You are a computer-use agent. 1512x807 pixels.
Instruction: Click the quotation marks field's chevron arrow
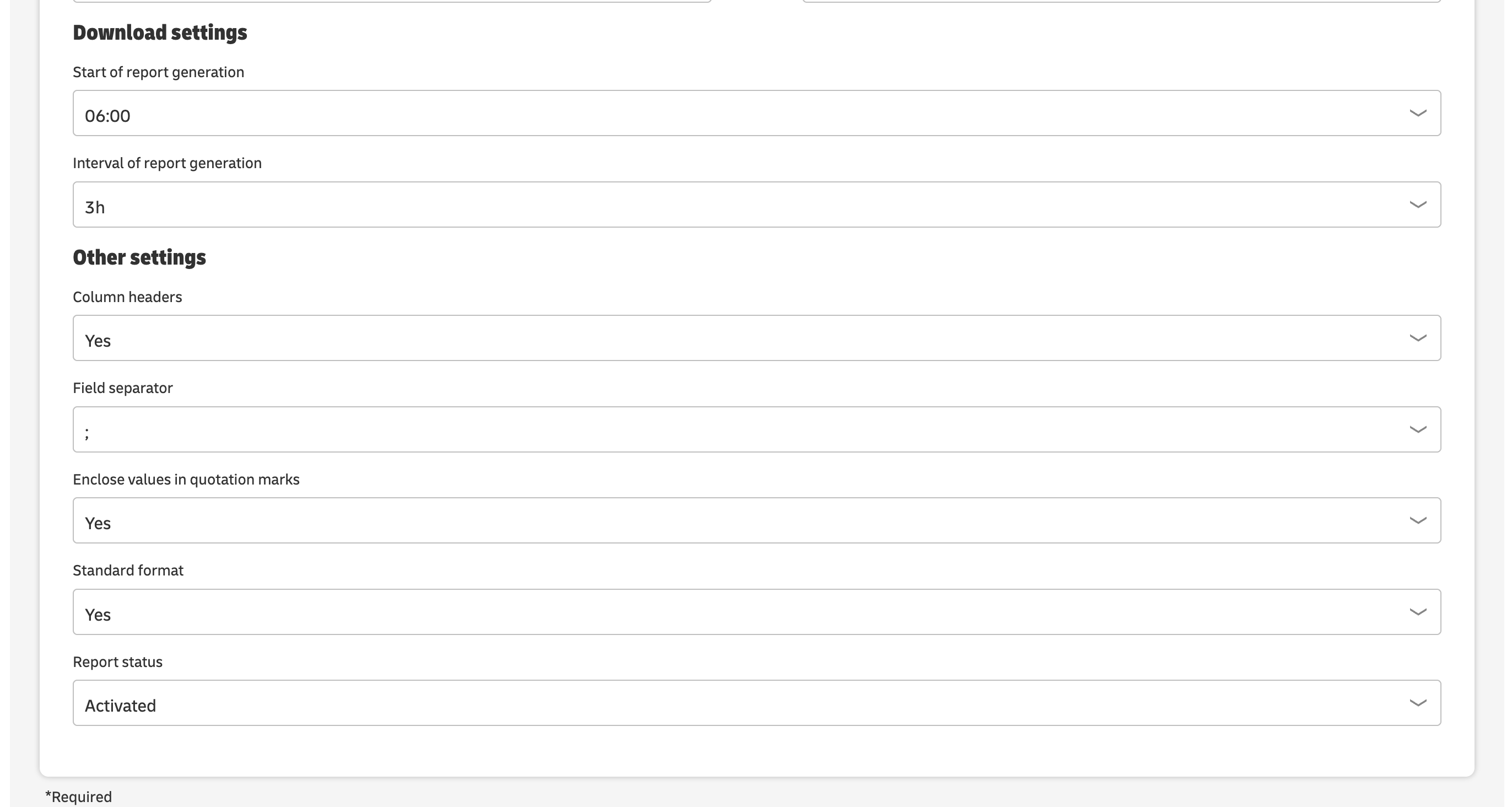[1417, 520]
